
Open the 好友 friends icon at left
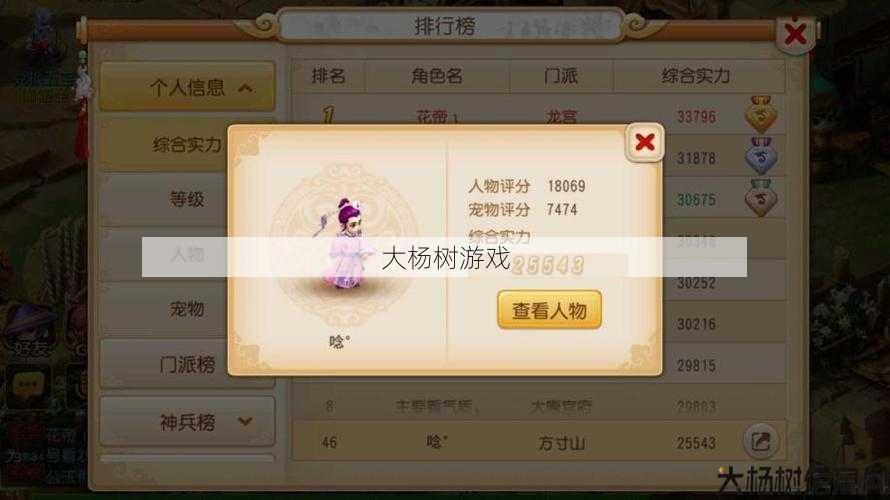pos(30,332)
